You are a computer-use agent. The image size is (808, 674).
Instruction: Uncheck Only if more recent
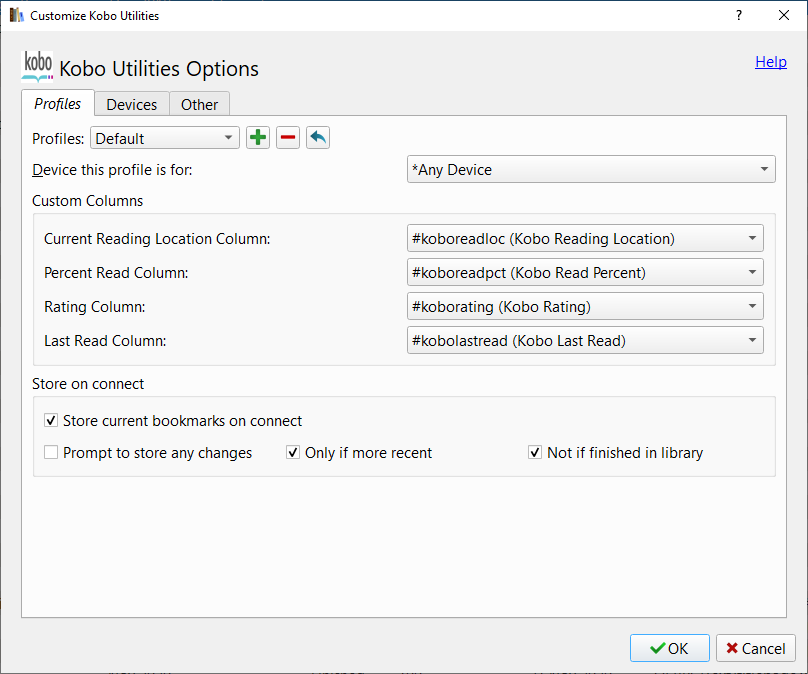point(293,453)
